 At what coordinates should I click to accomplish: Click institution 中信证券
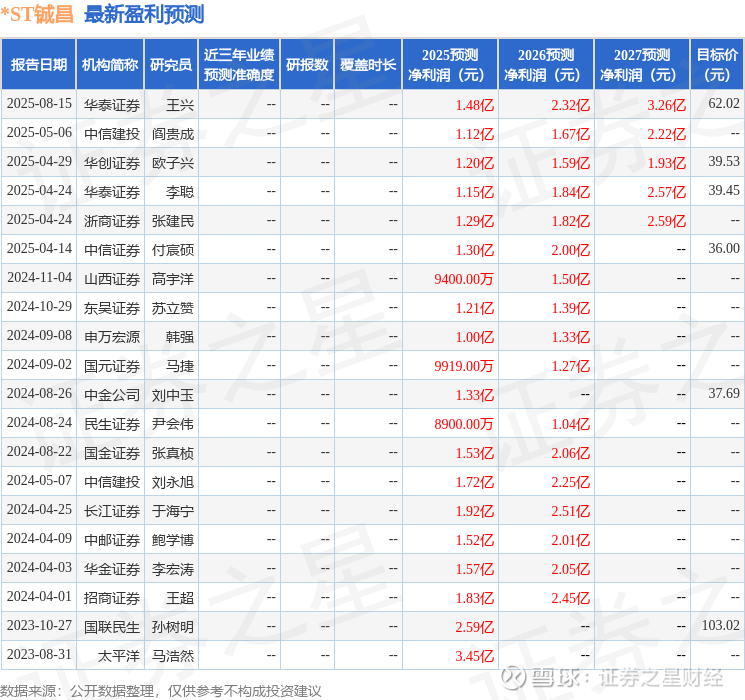coord(112,250)
